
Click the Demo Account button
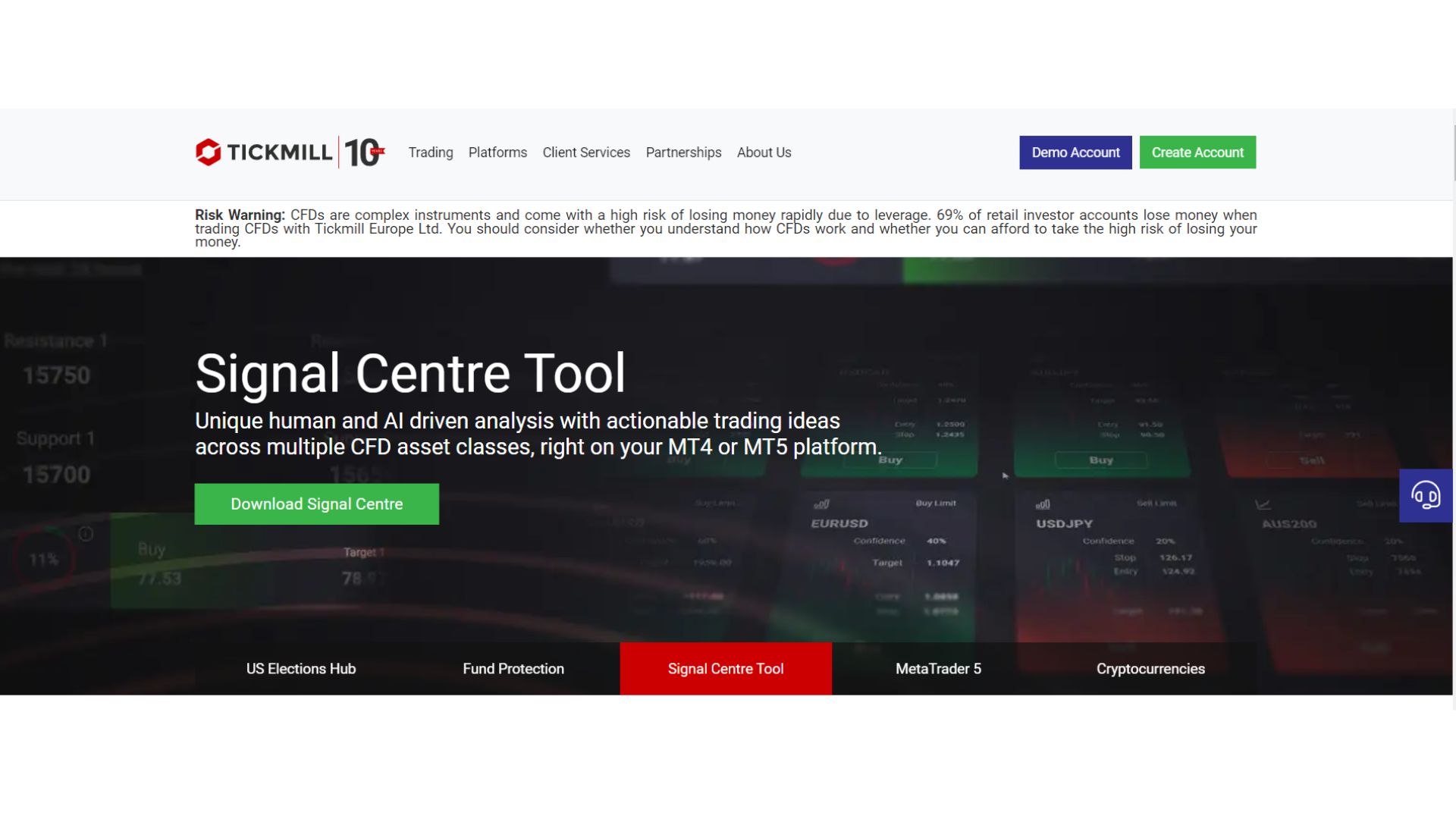pos(1075,152)
